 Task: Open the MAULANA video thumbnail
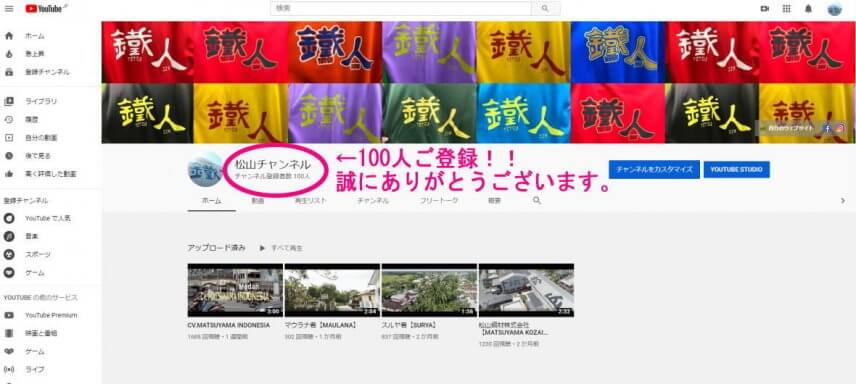coord(332,291)
